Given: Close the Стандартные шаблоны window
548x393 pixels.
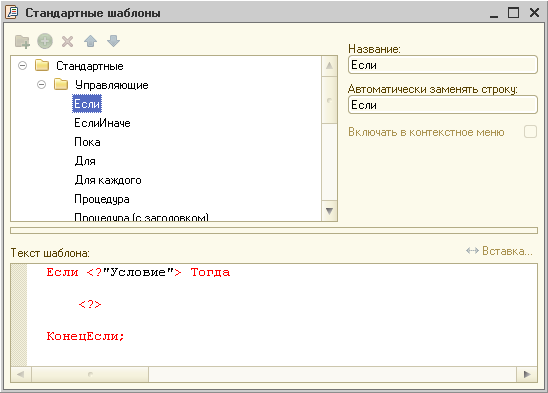Looking at the screenshot, I should tap(534, 13).
